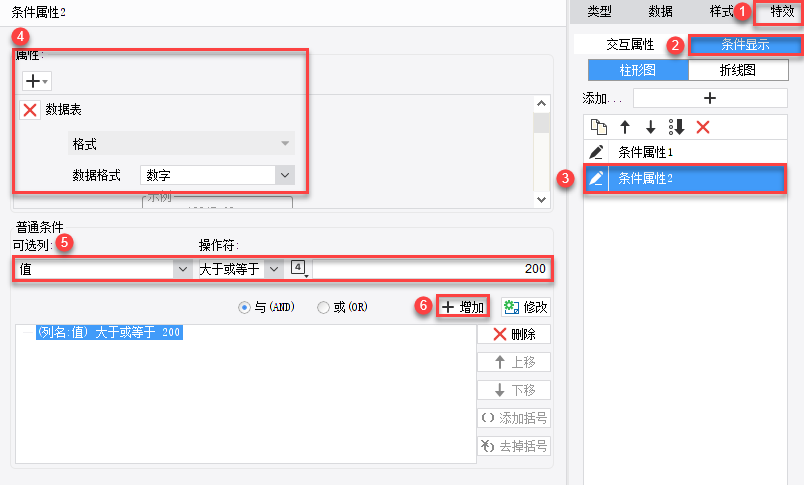Click the 上移 button
This screenshot has width=804, height=485.
[x=514, y=362]
